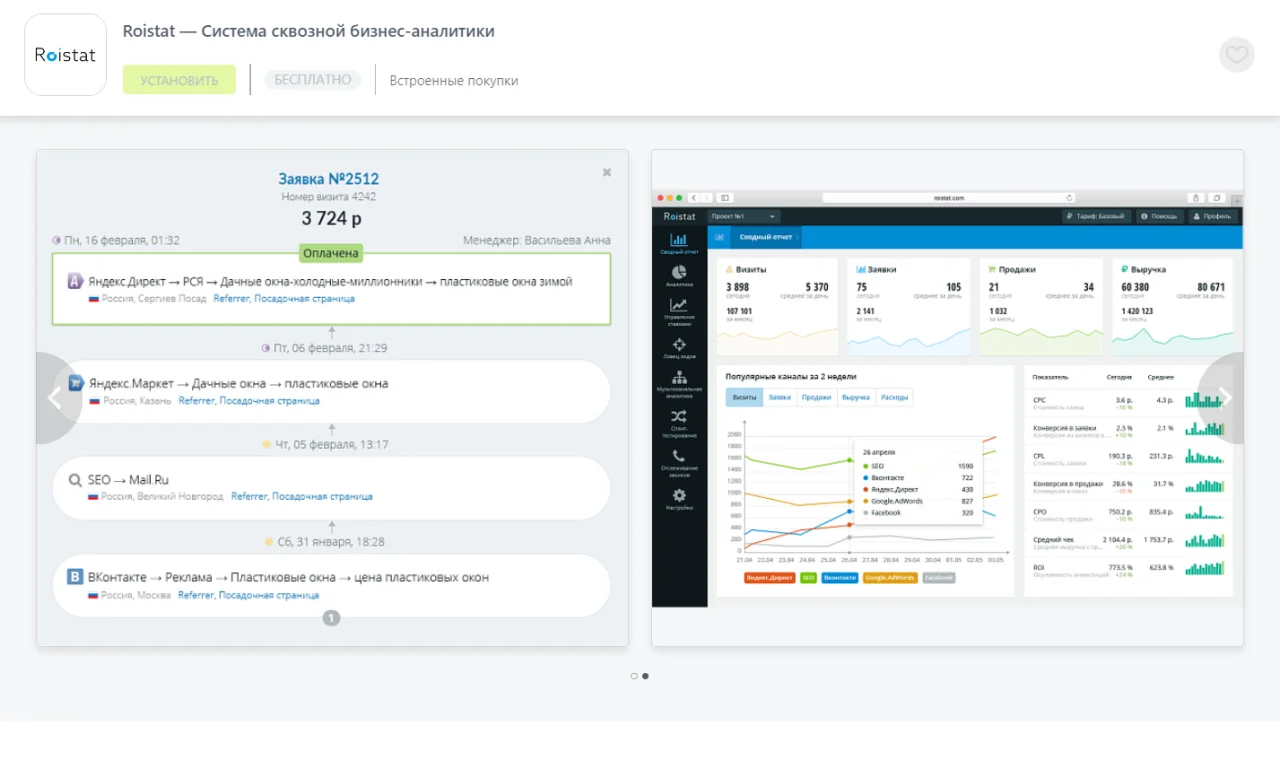Click the Russian flag next to Казань

(95, 400)
